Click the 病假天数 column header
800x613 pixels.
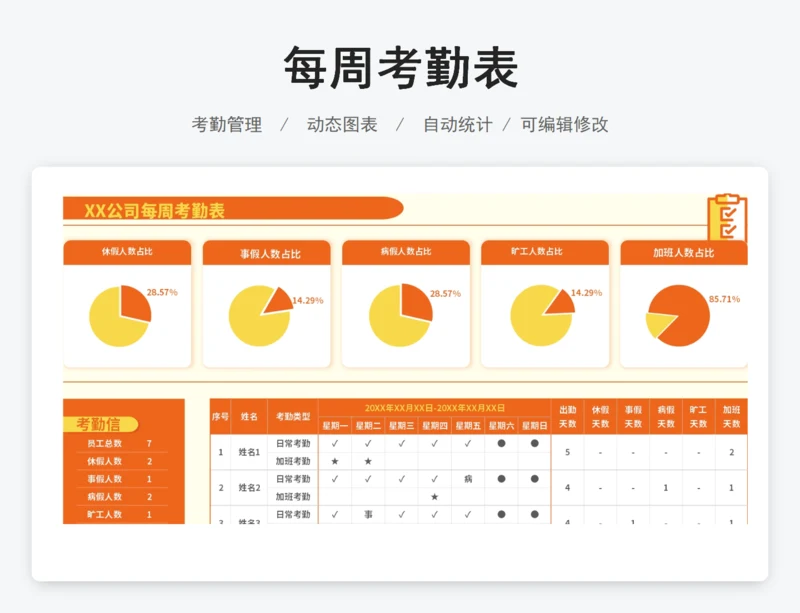coord(666,416)
